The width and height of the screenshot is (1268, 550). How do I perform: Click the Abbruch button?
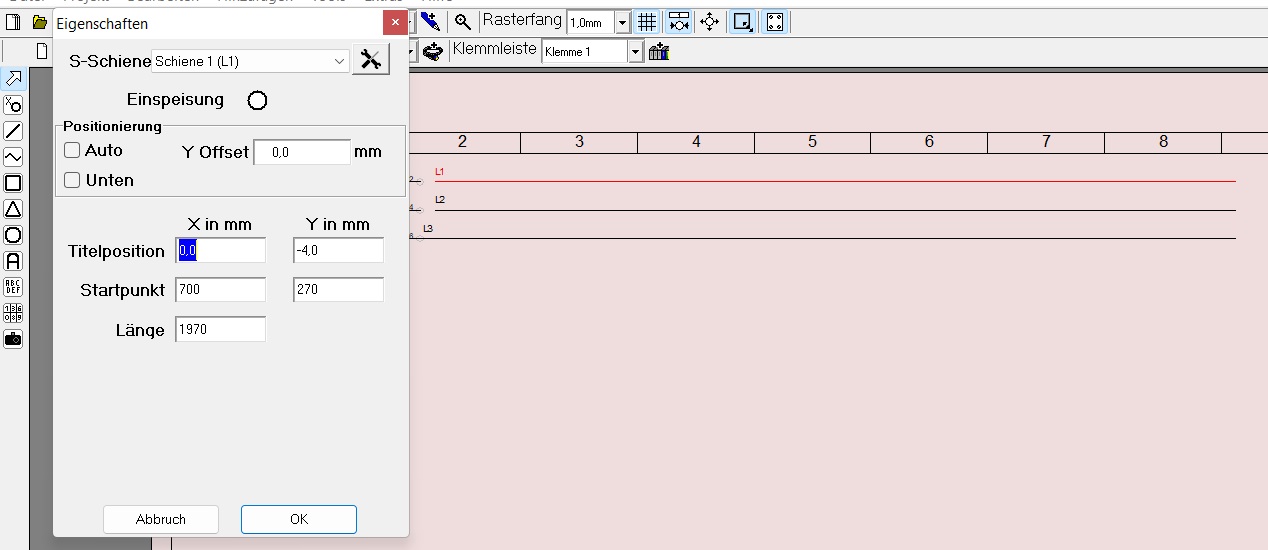click(161, 519)
